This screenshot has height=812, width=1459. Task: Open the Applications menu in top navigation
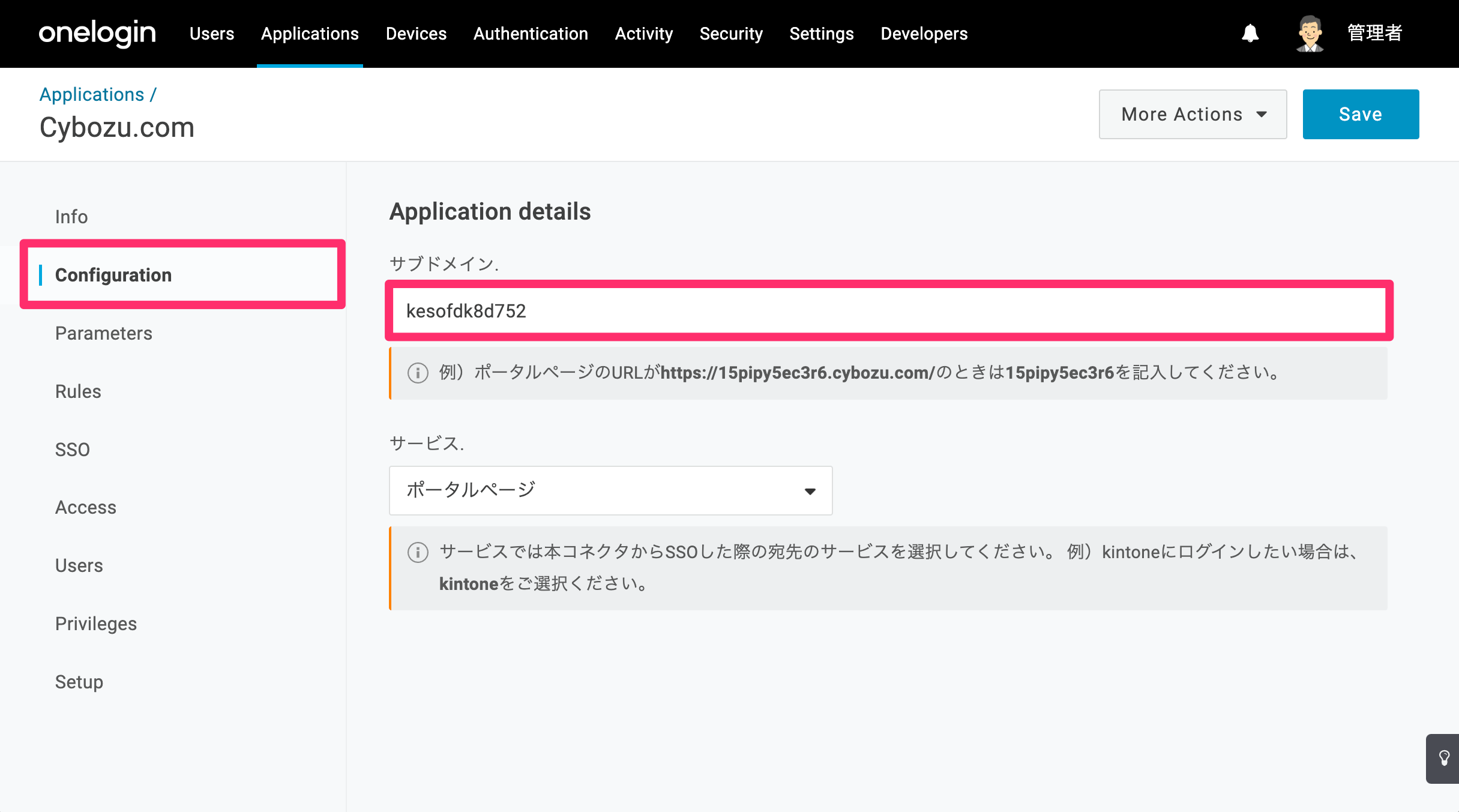[x=310, y=34]
